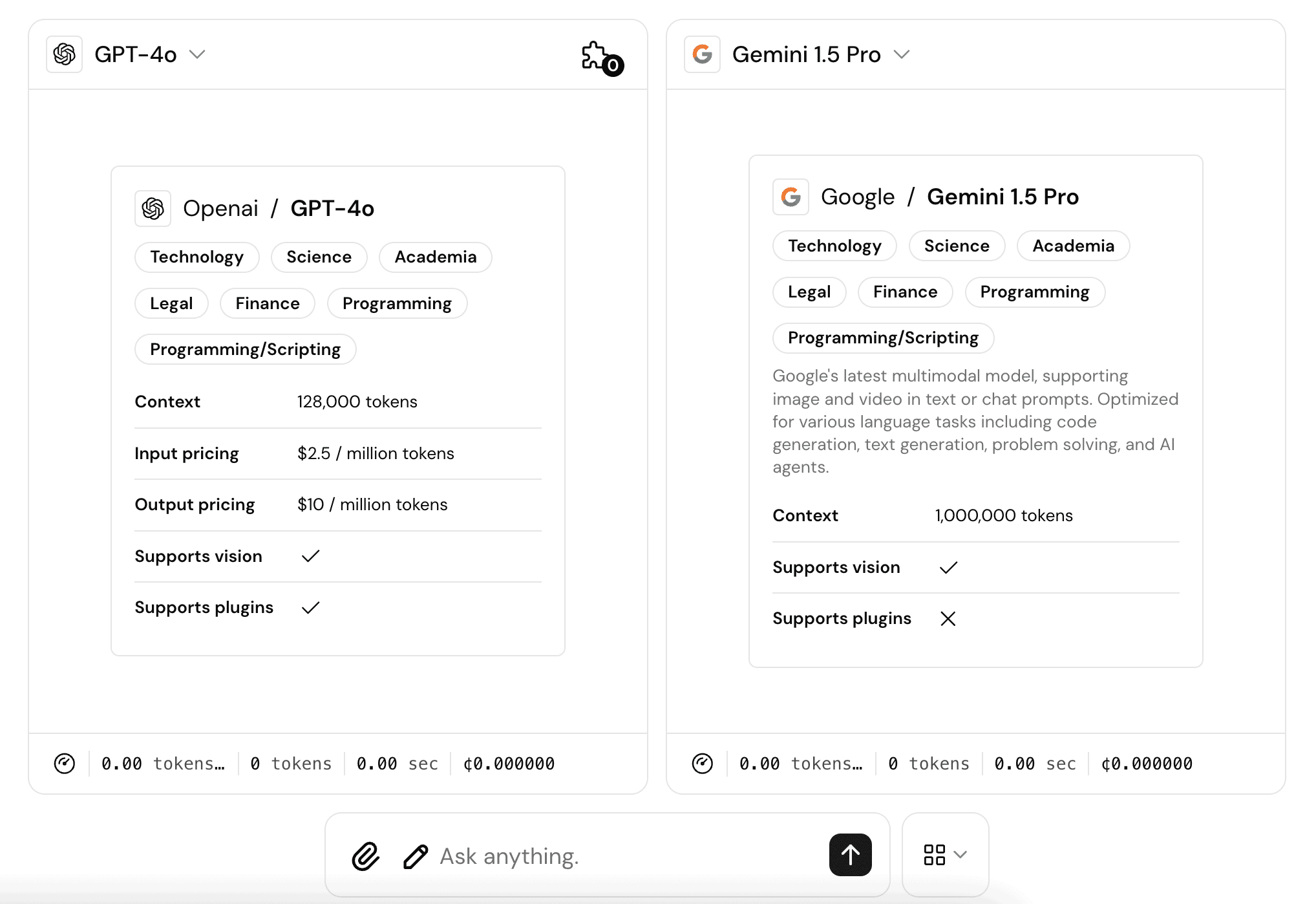Click the Ask anything input field
This screenshot has height=904, width=1316.
pyautogui.click(x=582, y=855)
